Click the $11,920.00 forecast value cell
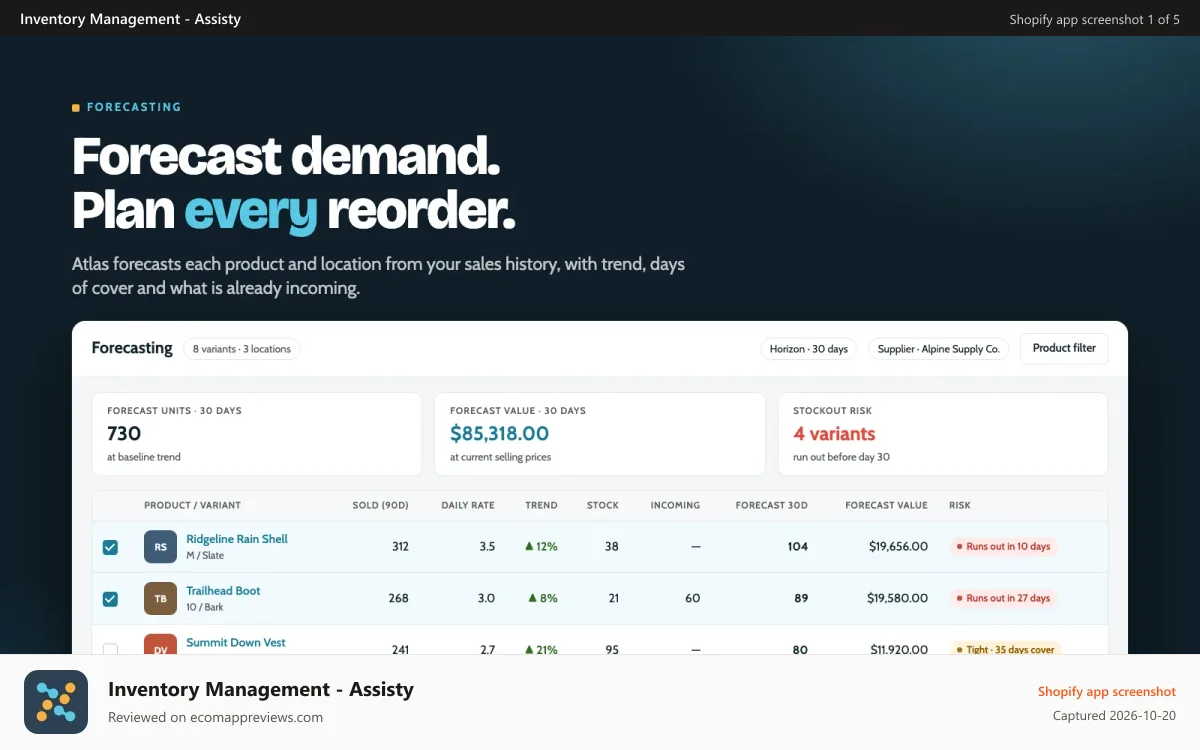This screenshot has width=1200, height=750. coord(898,650)
